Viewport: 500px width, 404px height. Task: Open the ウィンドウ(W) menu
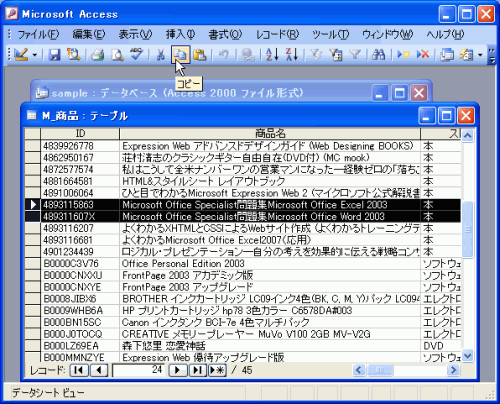387,34
